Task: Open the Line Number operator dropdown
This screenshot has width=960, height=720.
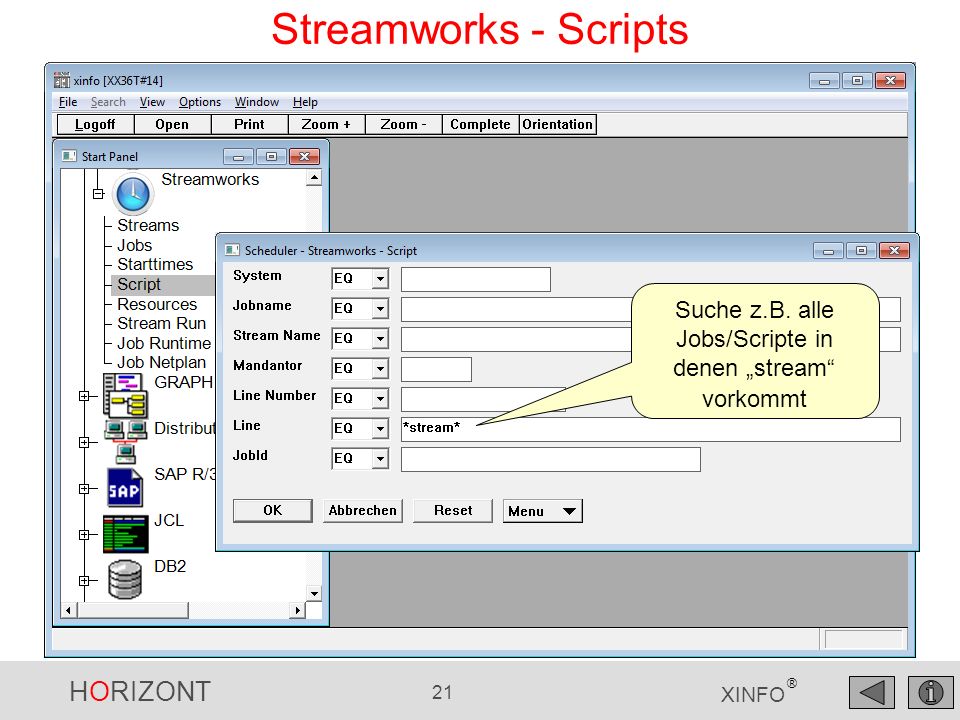Action: 380,399
